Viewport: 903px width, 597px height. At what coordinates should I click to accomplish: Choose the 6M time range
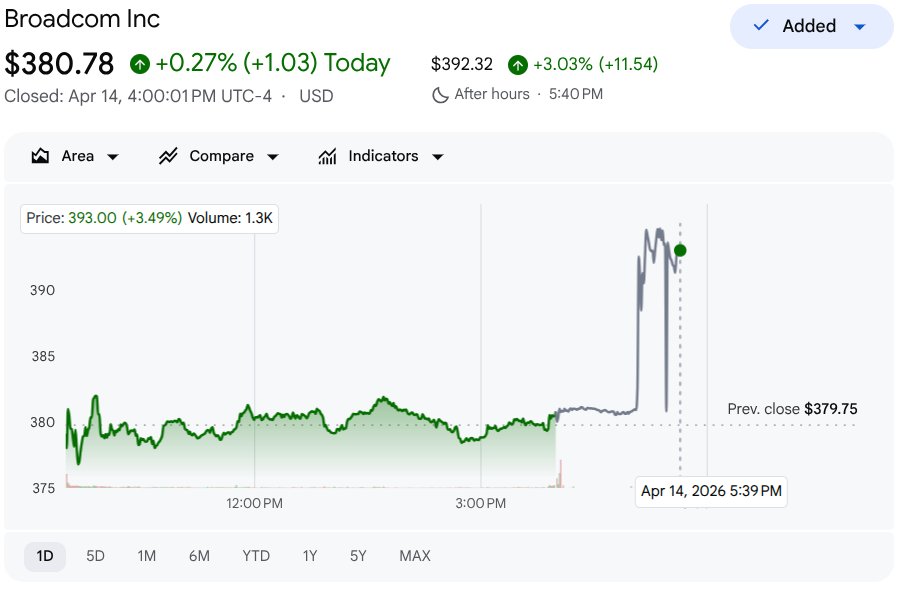point(199,556)
